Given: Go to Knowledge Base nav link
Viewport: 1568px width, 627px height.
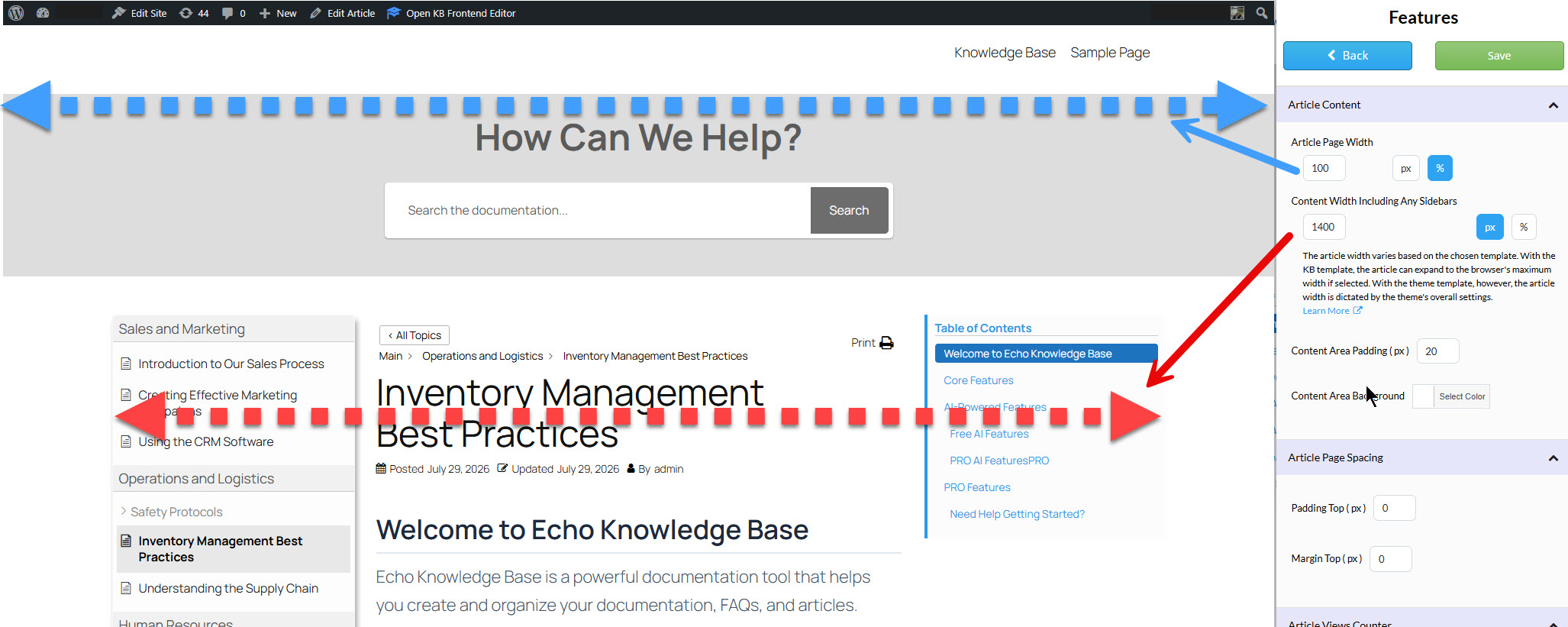Looking at the screenshot, I should pos(1005,53).
